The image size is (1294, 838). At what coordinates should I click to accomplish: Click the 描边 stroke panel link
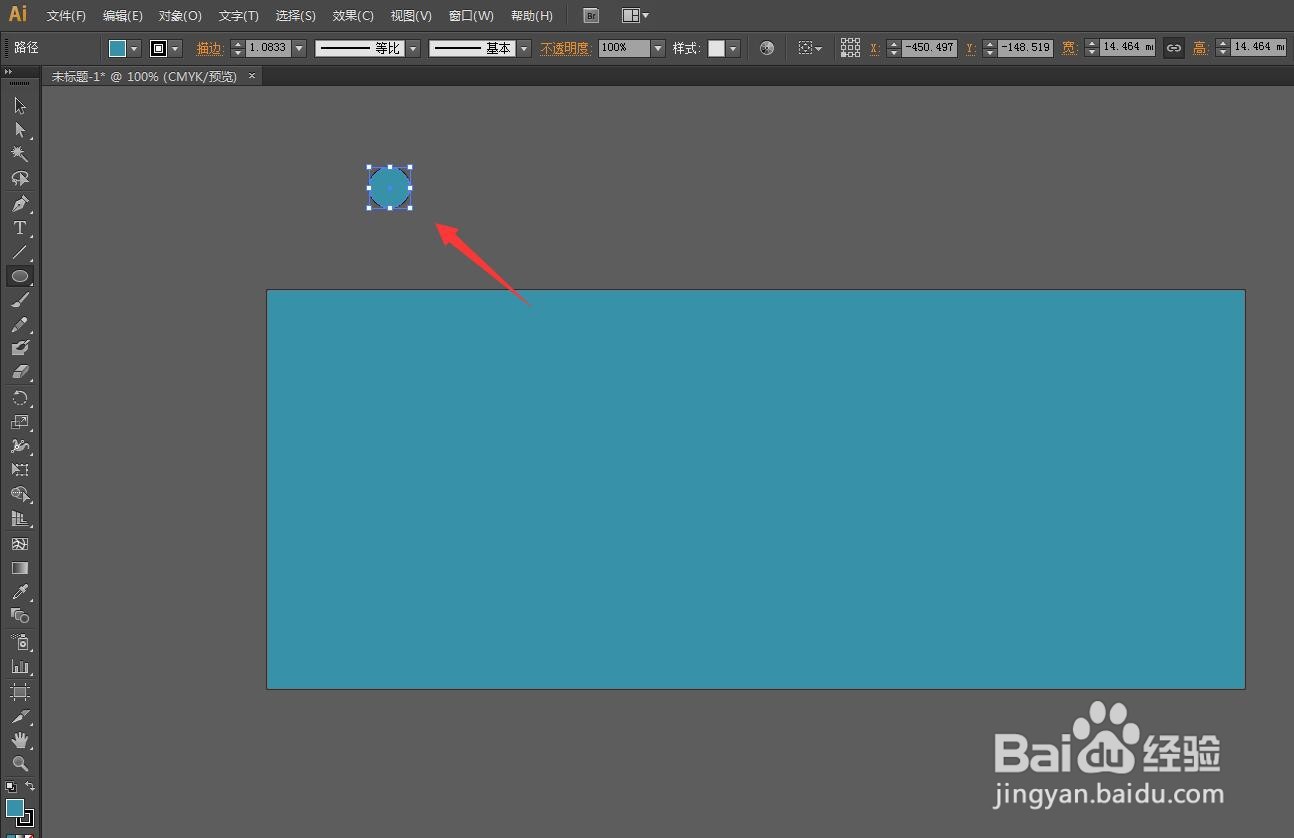tap(210, 48)
